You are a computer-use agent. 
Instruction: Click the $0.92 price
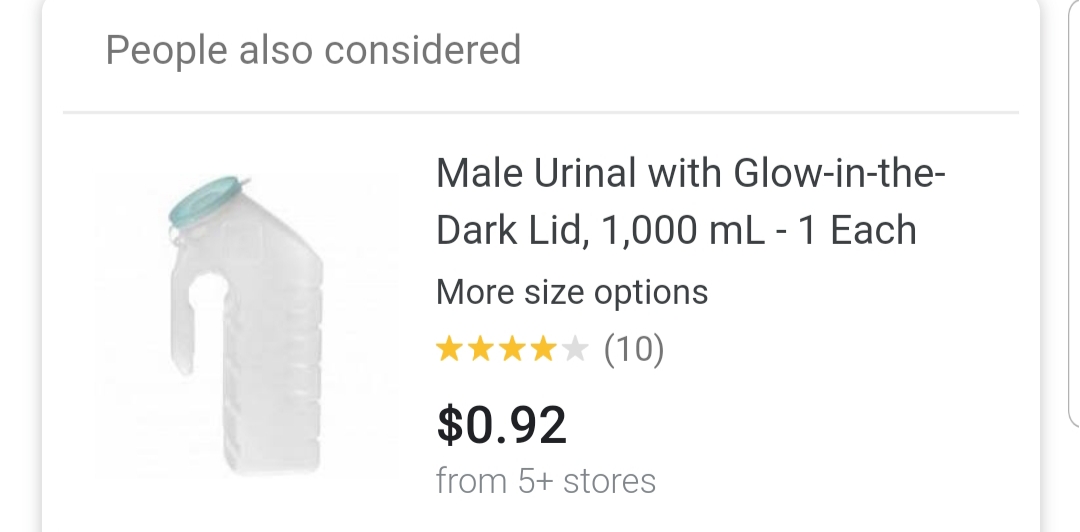[502, 424]
